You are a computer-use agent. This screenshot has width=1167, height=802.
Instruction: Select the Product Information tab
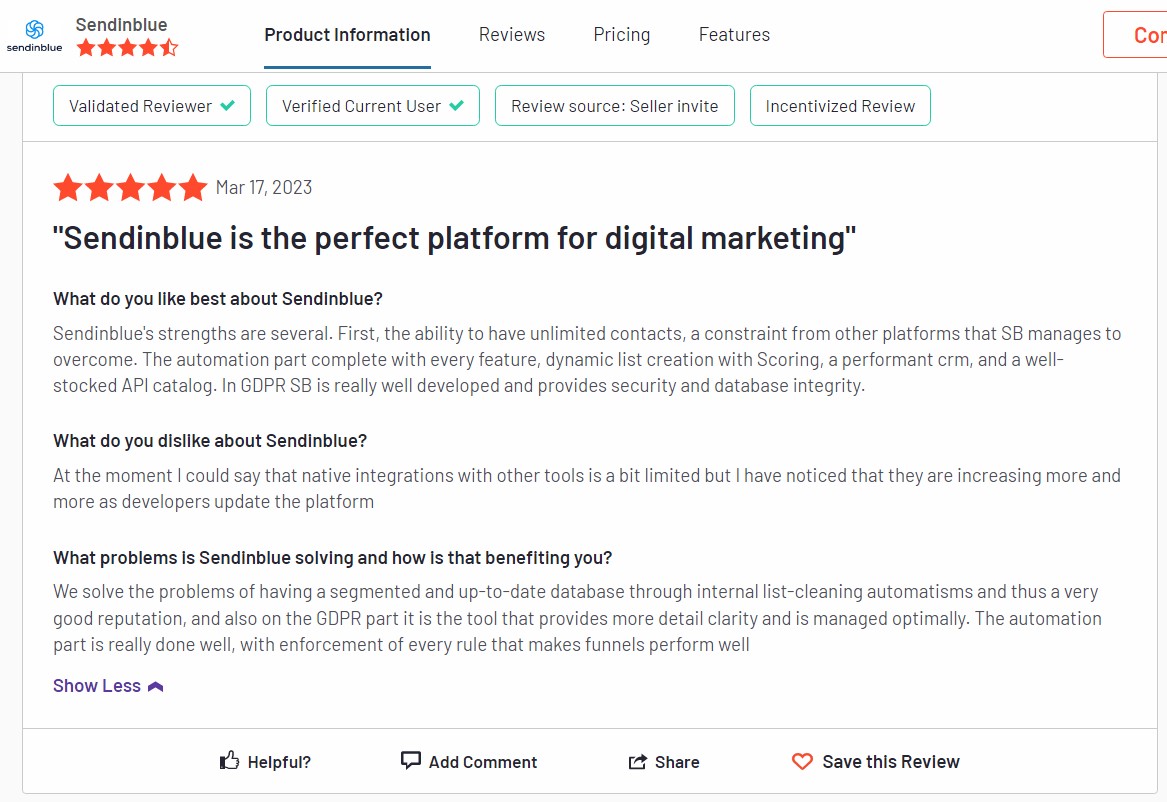(x=348, y=35)
